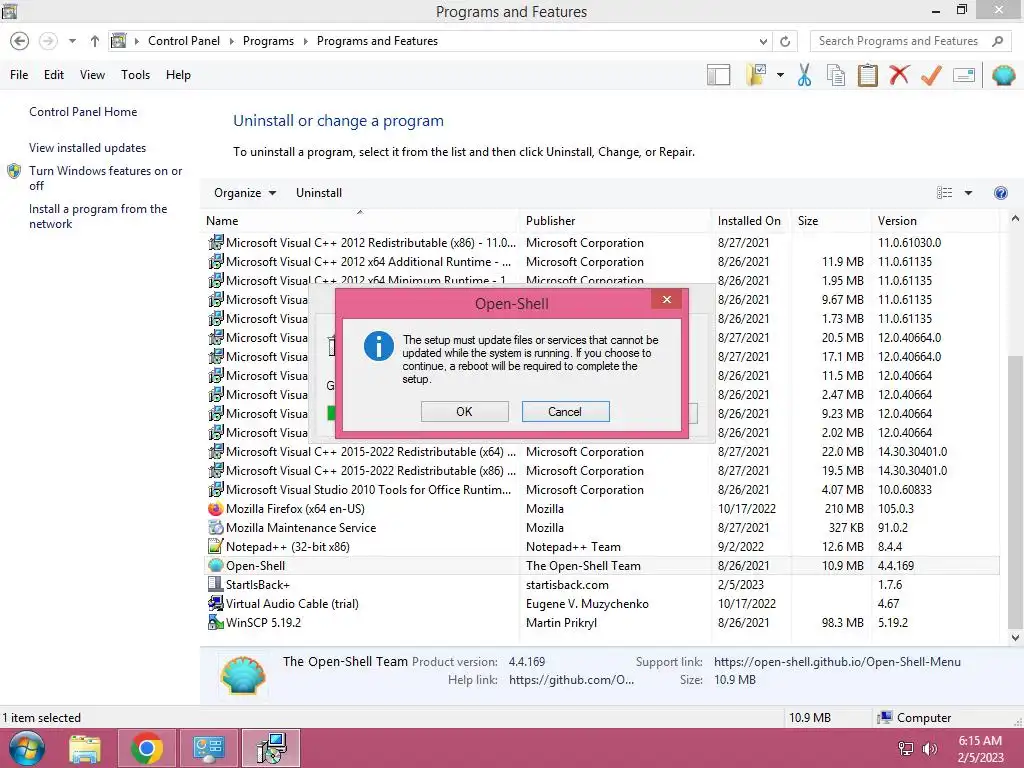Expand the address bar history dropdown

(x=763, y=41)
